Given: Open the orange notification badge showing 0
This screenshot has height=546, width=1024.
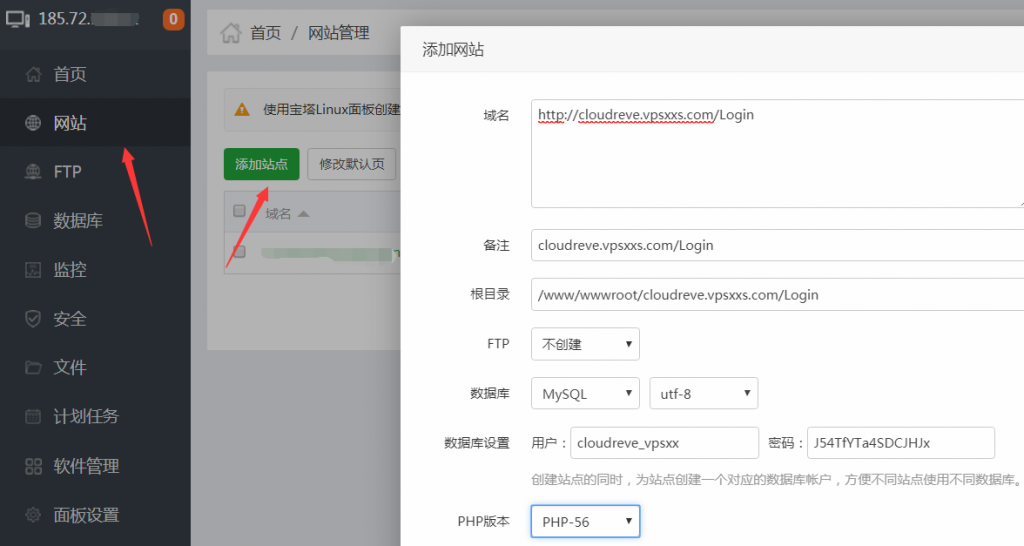Looking at the screenshot, I should tap(173, 19).
